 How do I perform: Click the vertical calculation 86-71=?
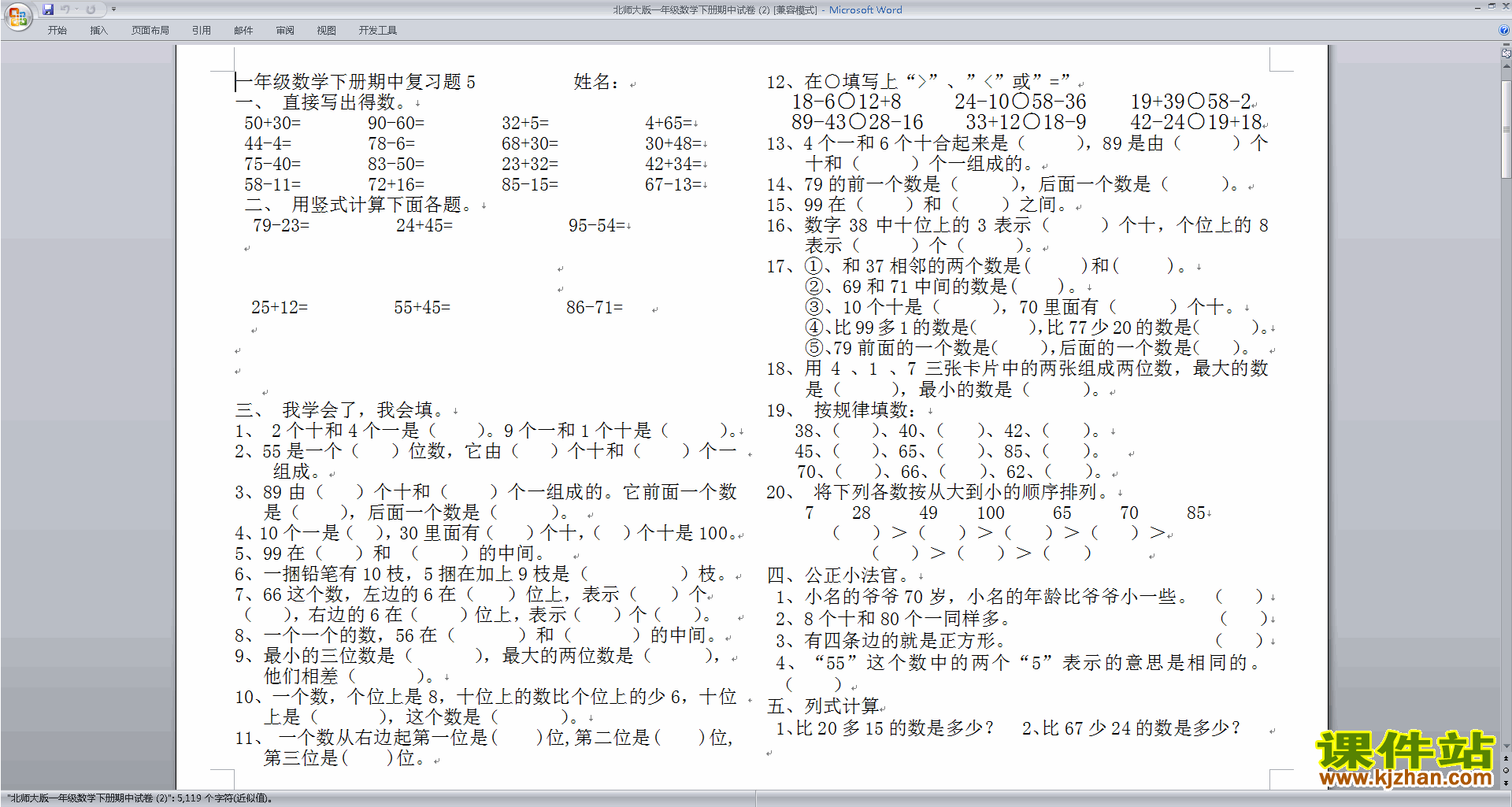pos(595,308)
